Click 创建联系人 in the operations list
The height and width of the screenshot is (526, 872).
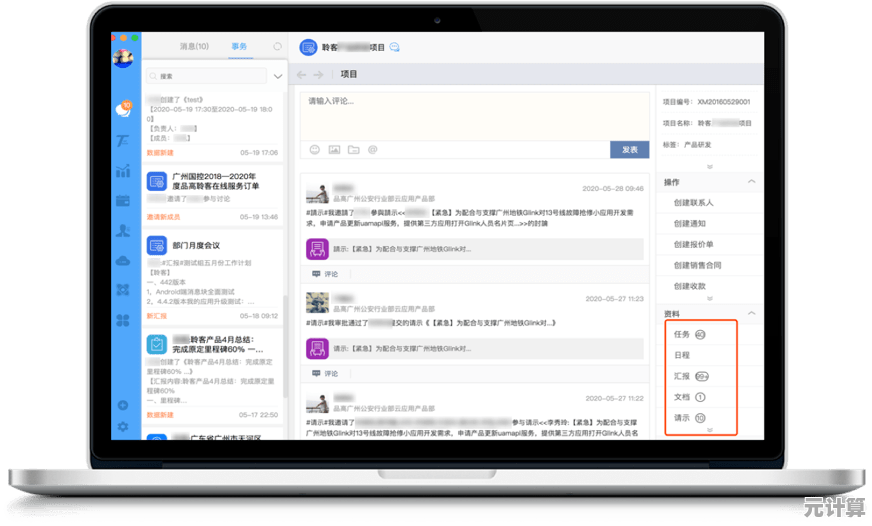pyautogui.click(x=694, y=203)
